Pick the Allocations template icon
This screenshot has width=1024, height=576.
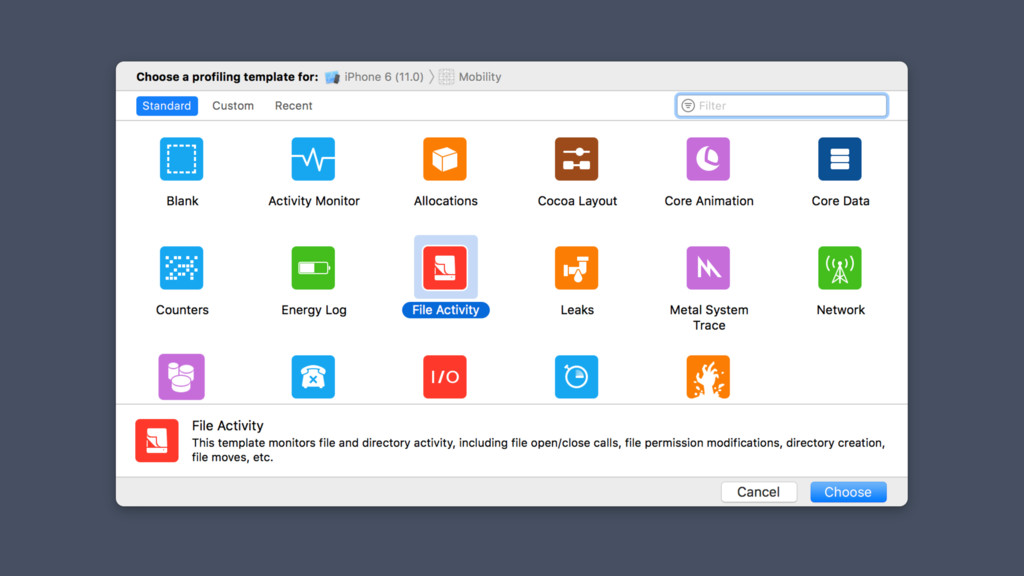pyautogui.click(x=445, y=159)
